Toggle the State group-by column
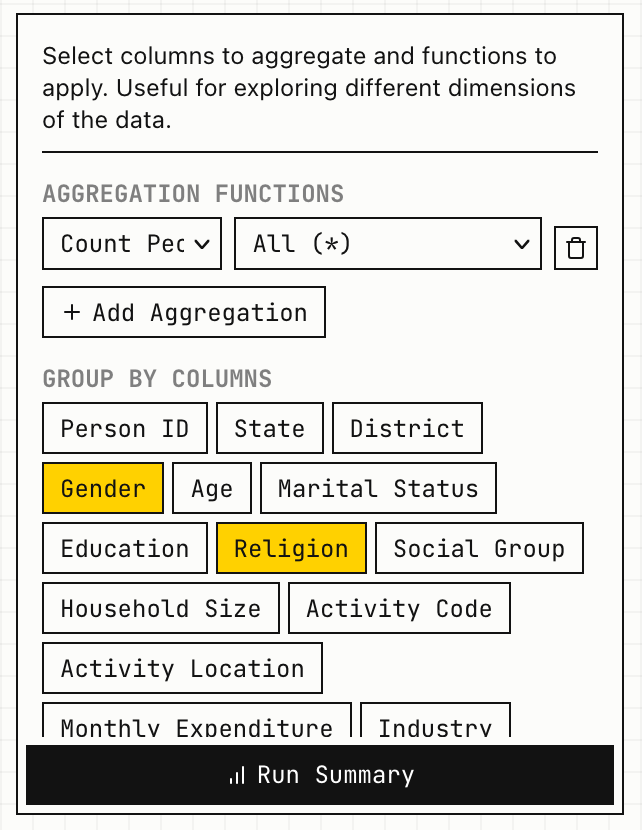The height and width of the screenshot is (830, 642). pos(269,429)
